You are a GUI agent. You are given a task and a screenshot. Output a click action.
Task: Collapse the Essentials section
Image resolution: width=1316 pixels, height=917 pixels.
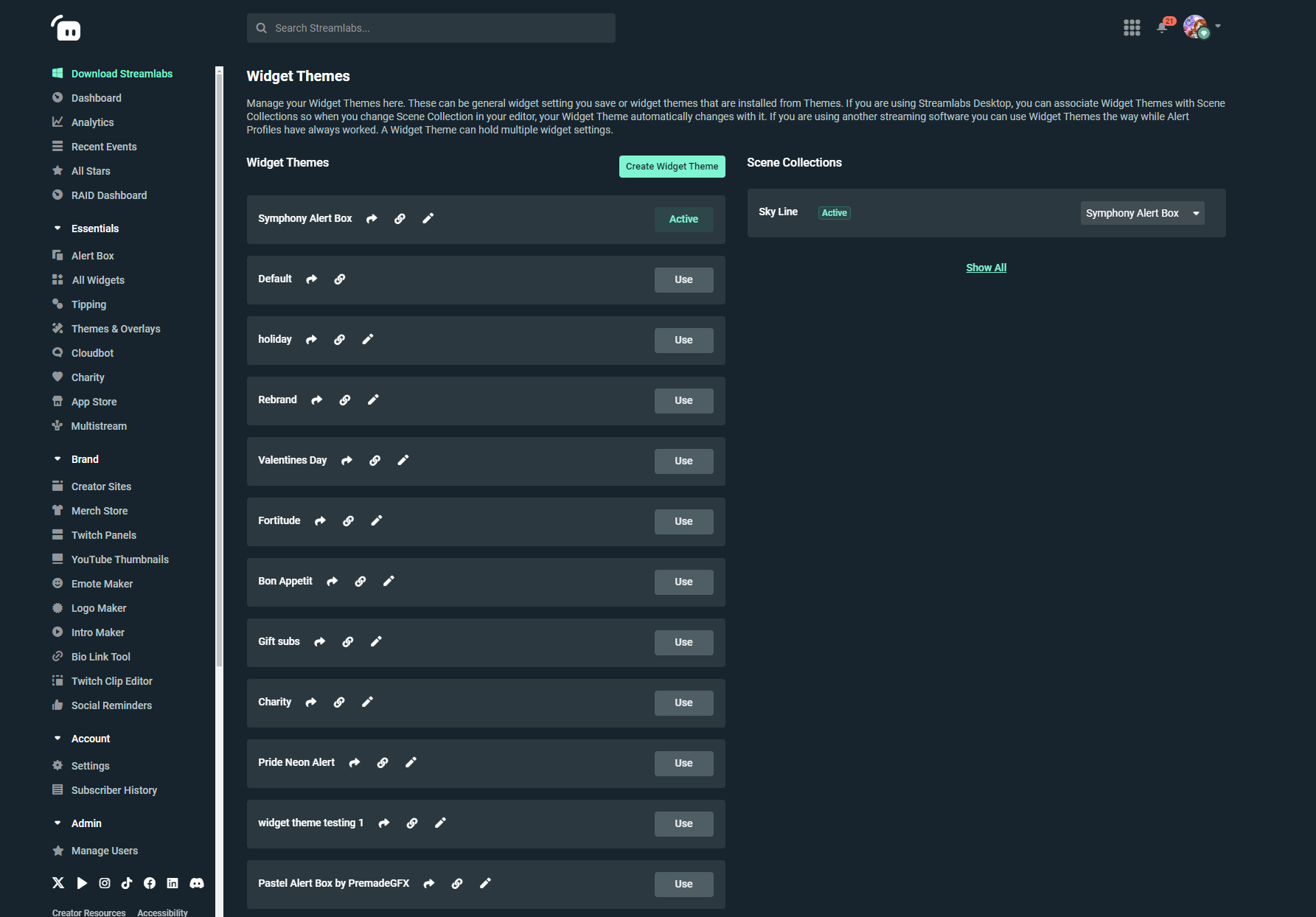pos(58,229)
